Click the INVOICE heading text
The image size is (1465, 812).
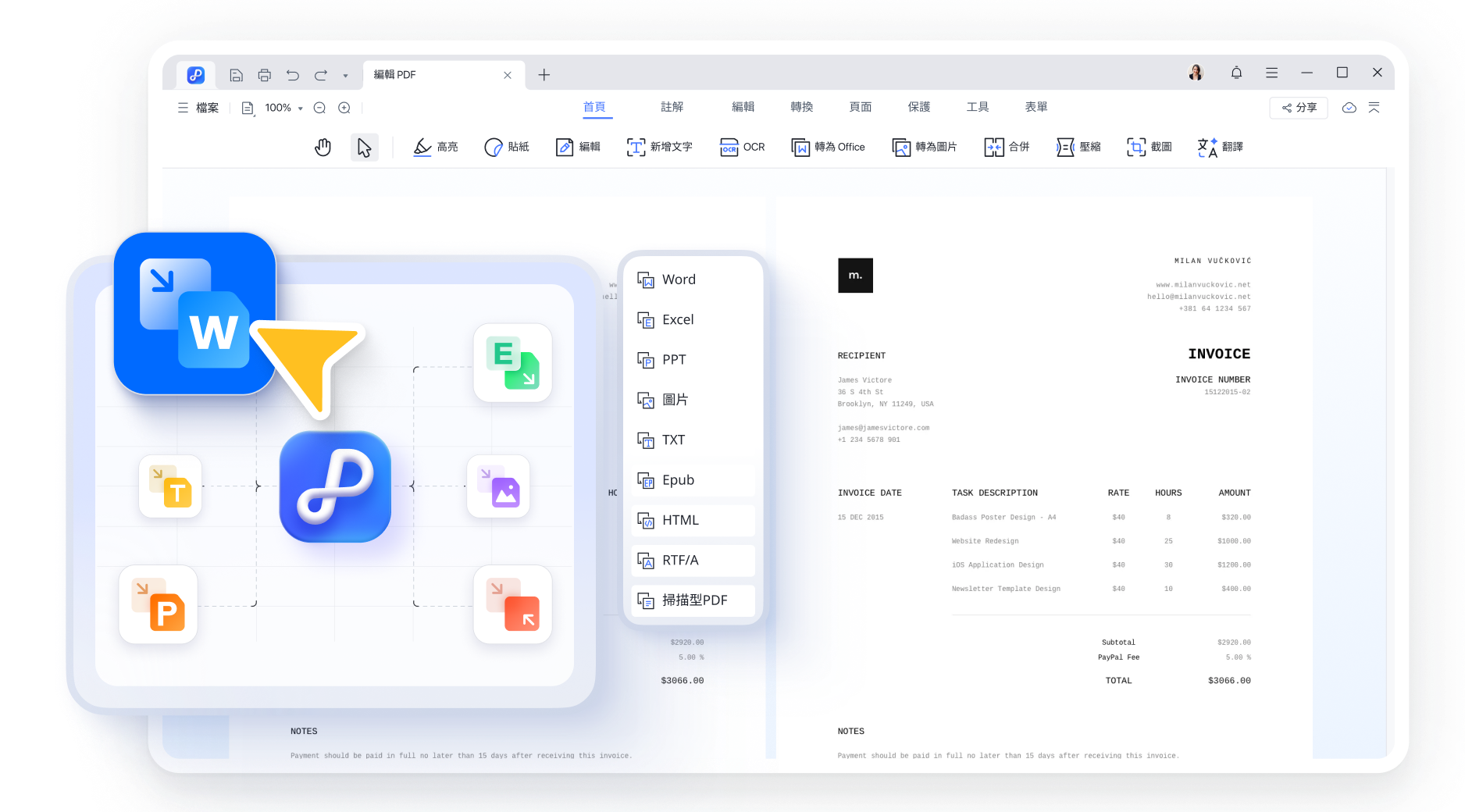[x=1219, y=354]
